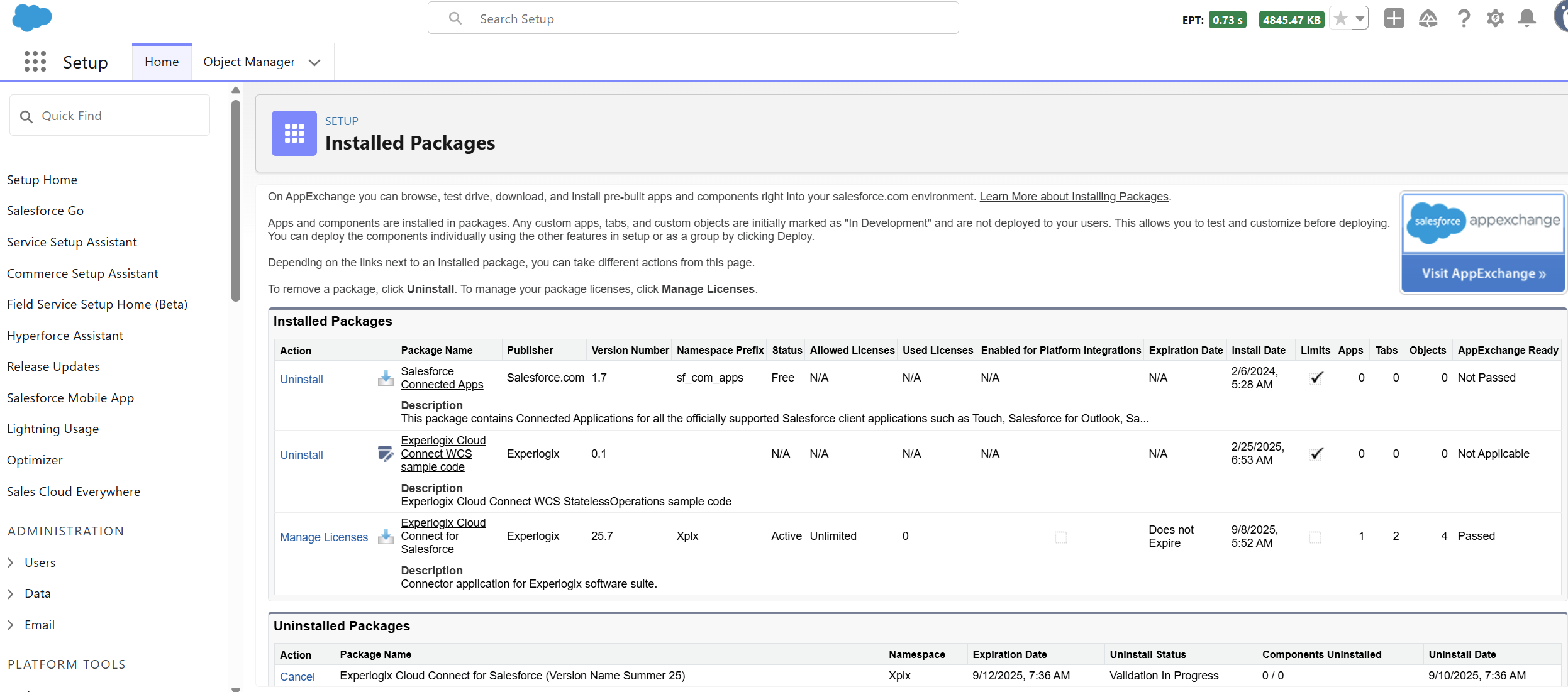Click the download icon beside Manage Licenses
The height and width of the screenshot is (692, 1568).
(x=386, y=536)
